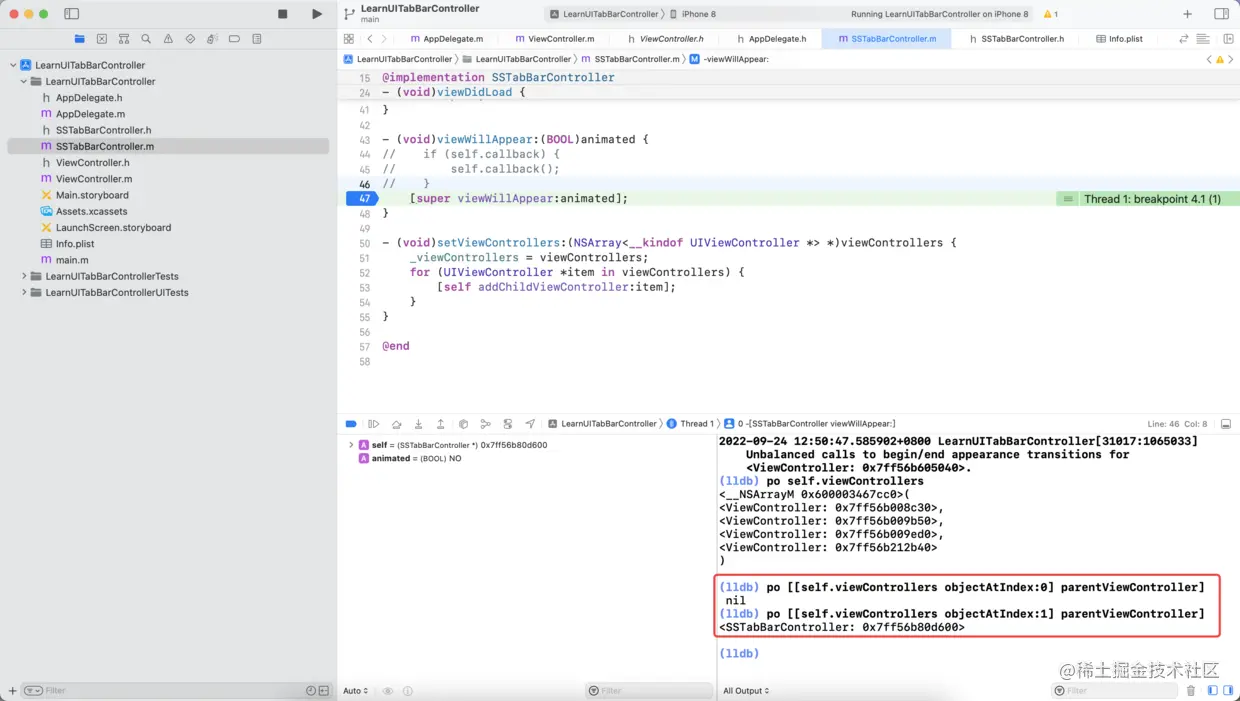The height and width of the screenshot is (701, 1240).
Task: Open the Project navigator folder icon
Action: (x=79, y=39)
